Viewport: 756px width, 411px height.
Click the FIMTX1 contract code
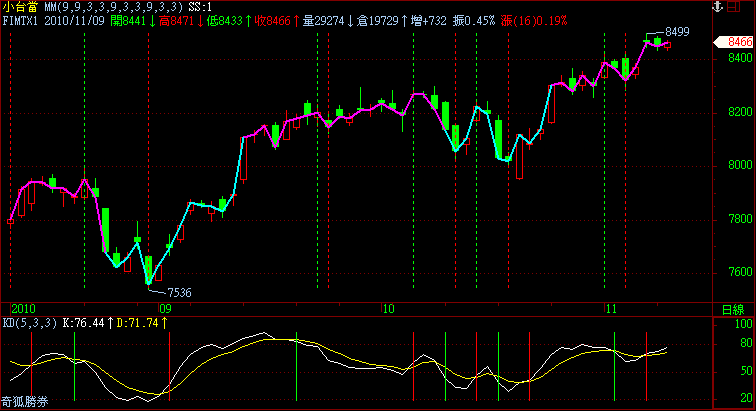(21, 20)
